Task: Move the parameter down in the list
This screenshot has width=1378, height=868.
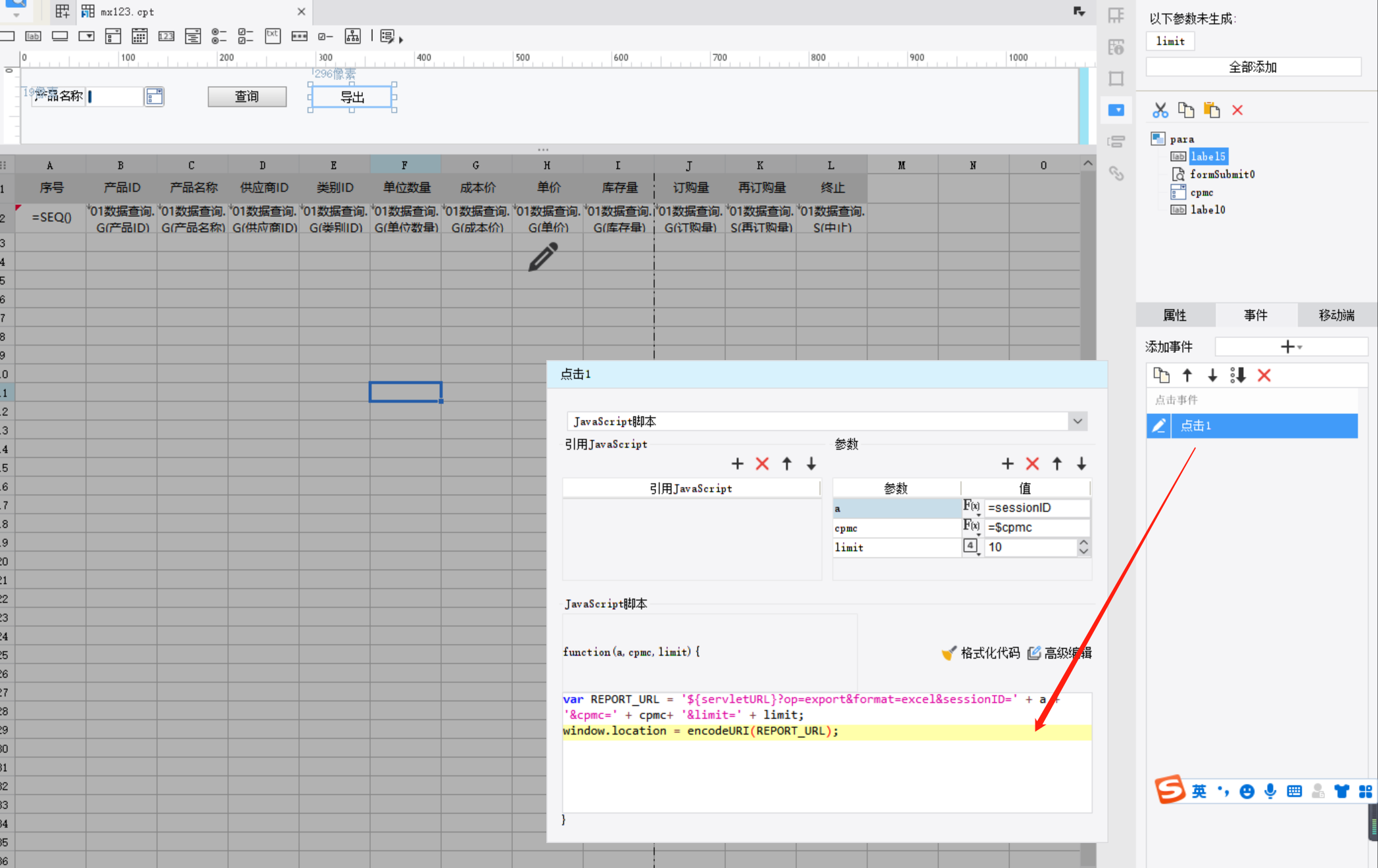Action: click(x=1081, y=464)
